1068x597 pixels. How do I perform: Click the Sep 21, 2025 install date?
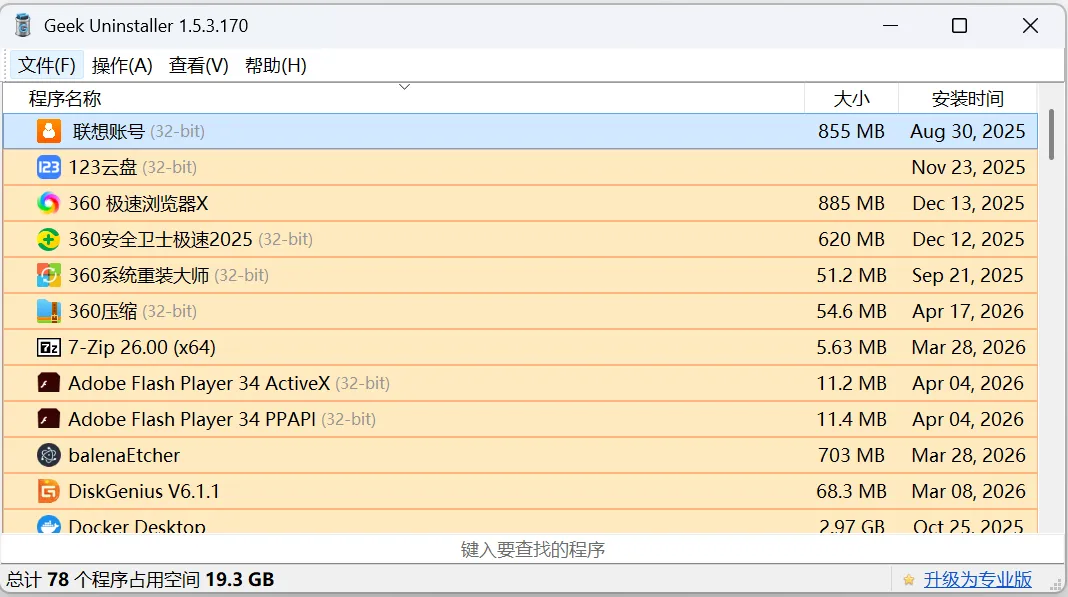tap(968, 275)
